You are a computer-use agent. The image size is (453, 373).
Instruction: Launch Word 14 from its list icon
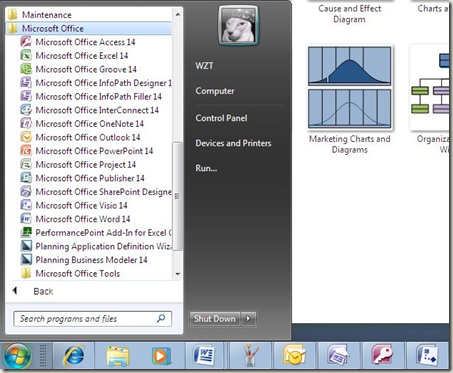[26, 219]
